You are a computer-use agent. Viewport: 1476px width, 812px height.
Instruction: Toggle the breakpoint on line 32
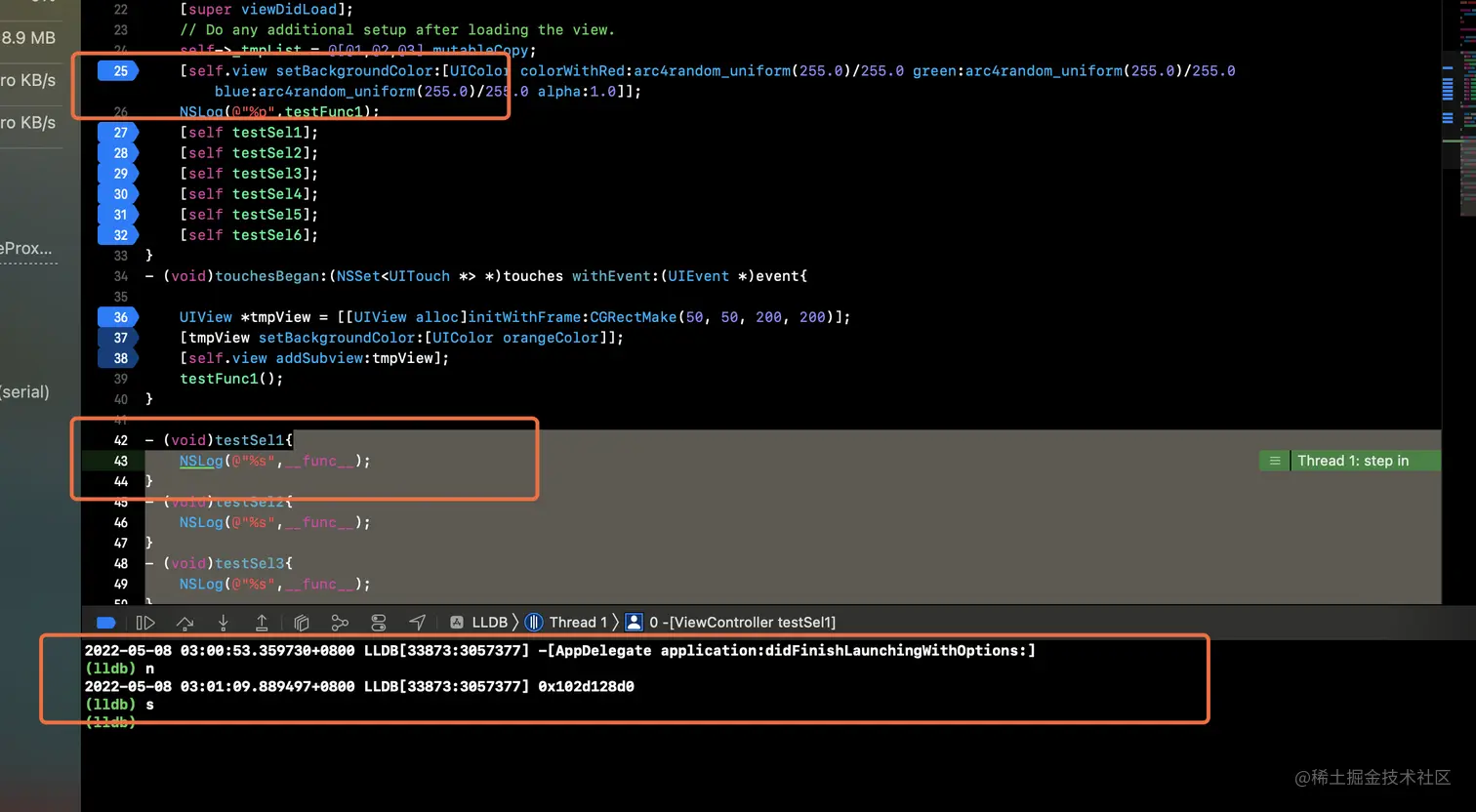(x=119, y=235)
